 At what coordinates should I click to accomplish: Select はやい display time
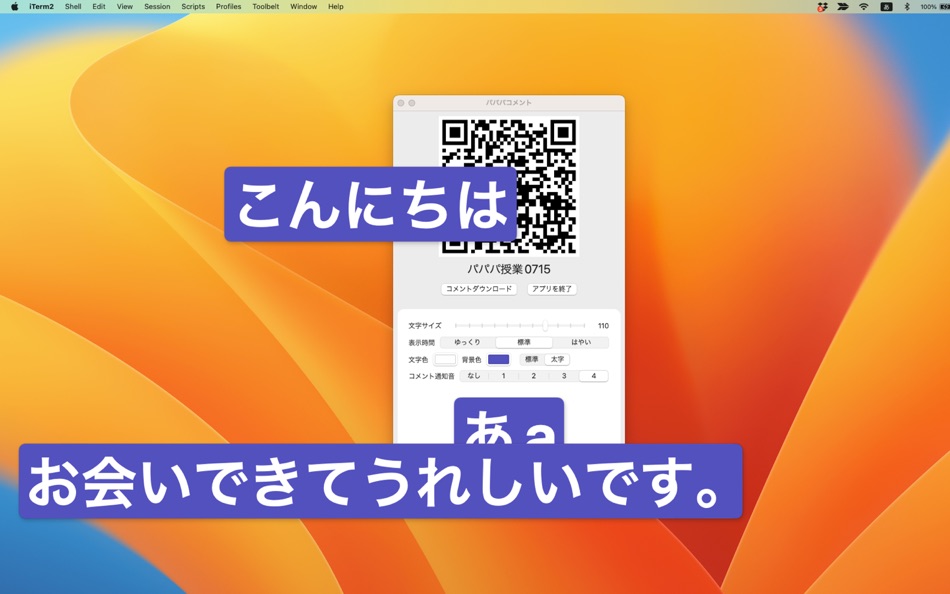point(580,342)
